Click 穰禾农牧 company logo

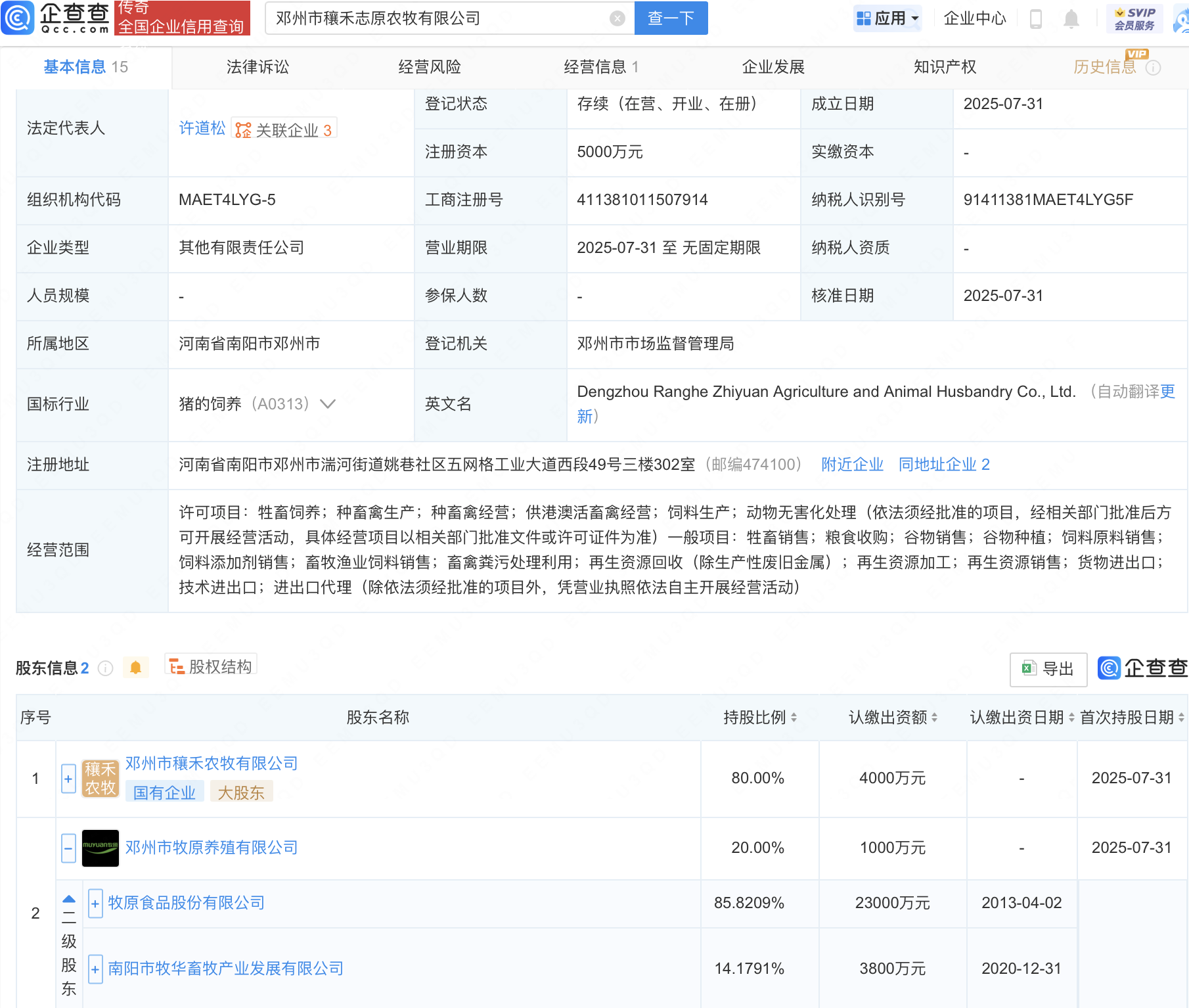[x=100, y=779]
